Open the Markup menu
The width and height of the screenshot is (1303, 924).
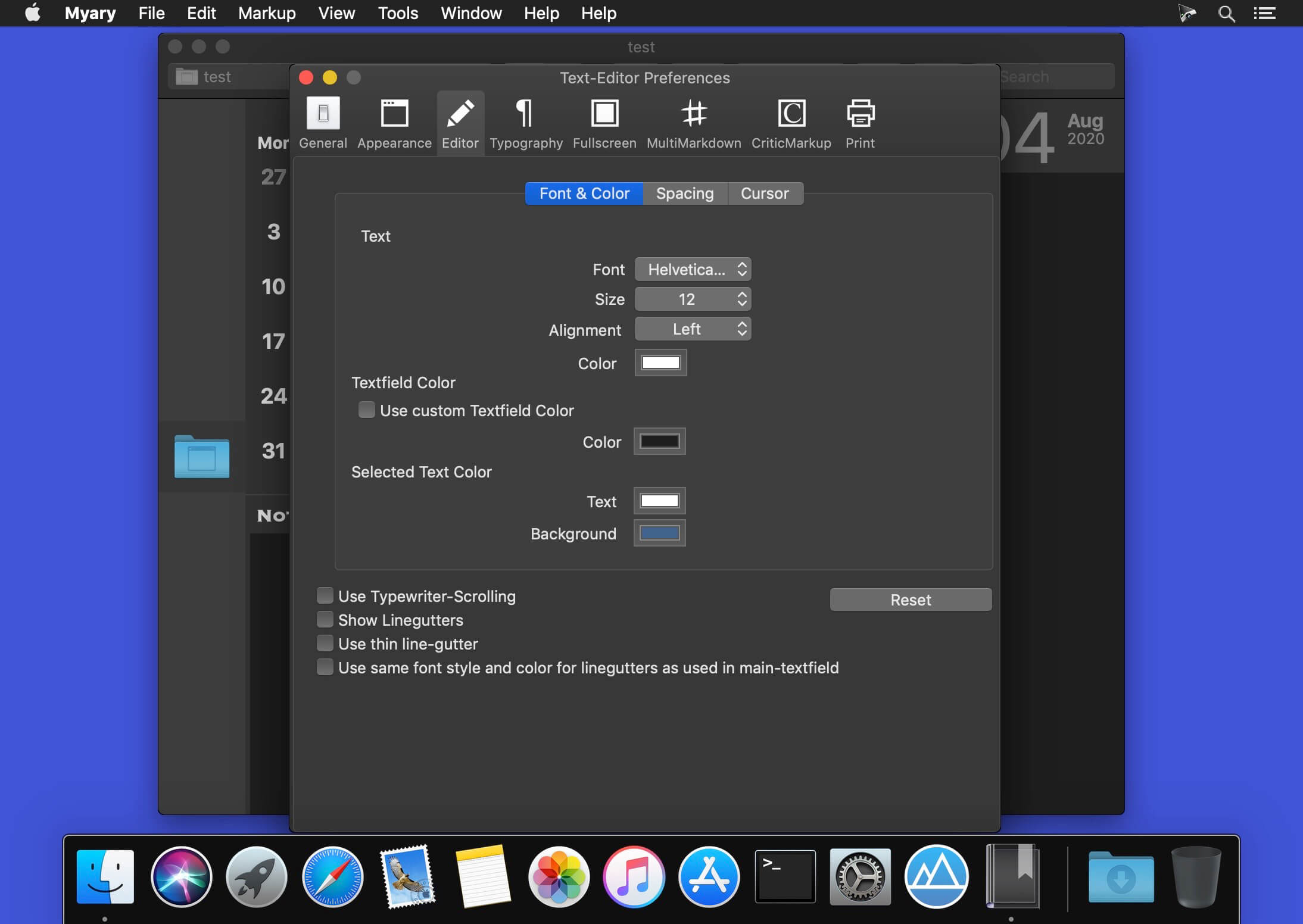[x=267, y=13]
